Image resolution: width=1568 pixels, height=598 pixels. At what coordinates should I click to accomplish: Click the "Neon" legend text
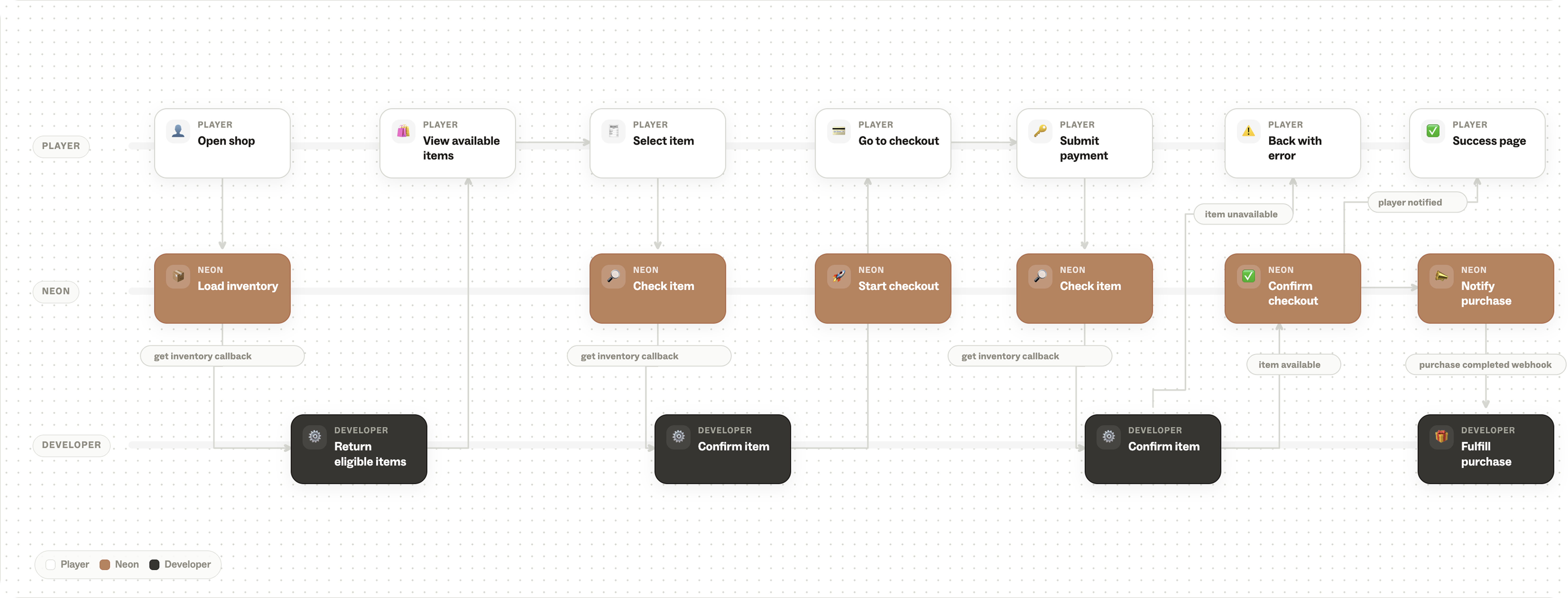tap(127, 565)
